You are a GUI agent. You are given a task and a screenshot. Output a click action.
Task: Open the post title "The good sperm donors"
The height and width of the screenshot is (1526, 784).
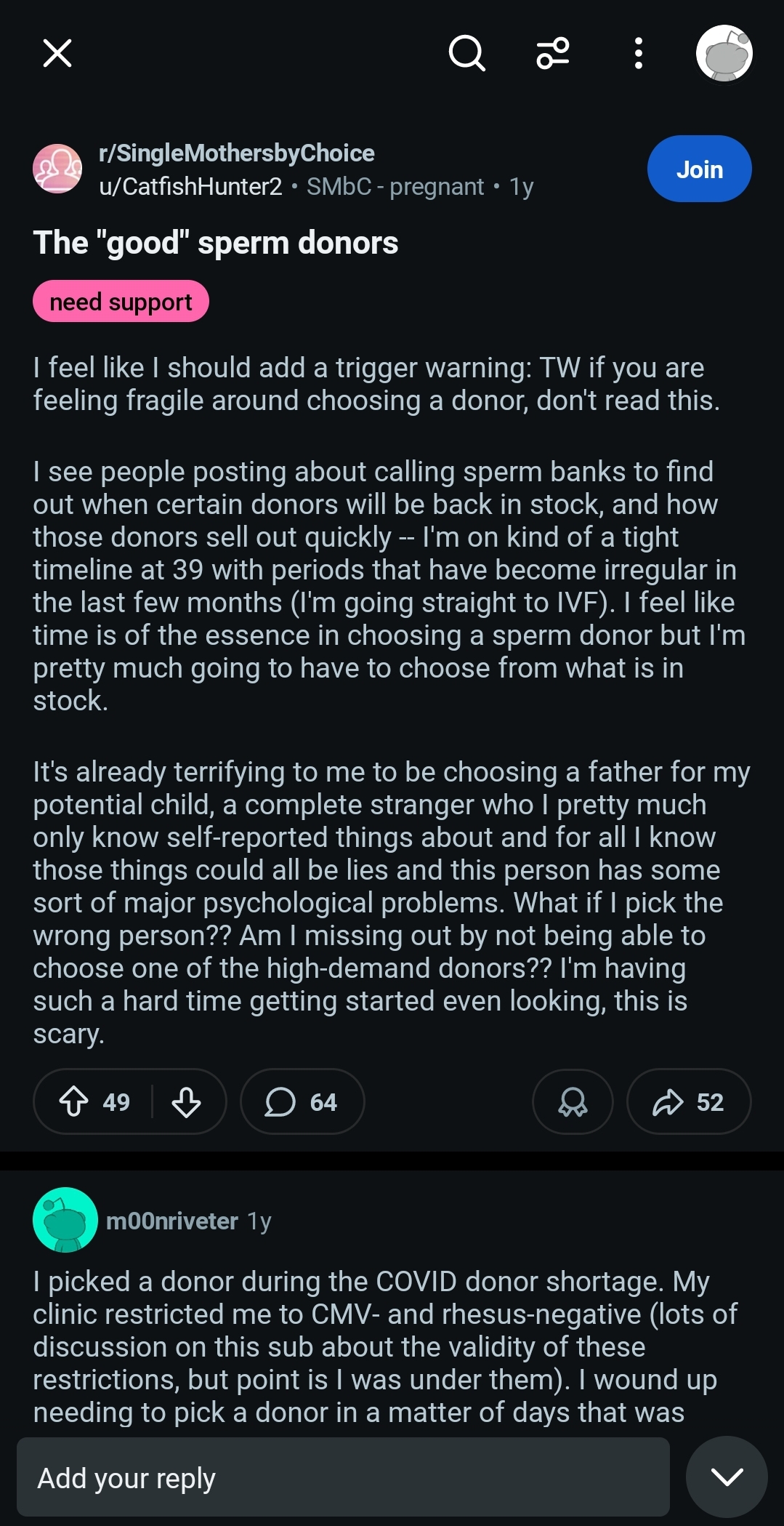coord(216,243)
